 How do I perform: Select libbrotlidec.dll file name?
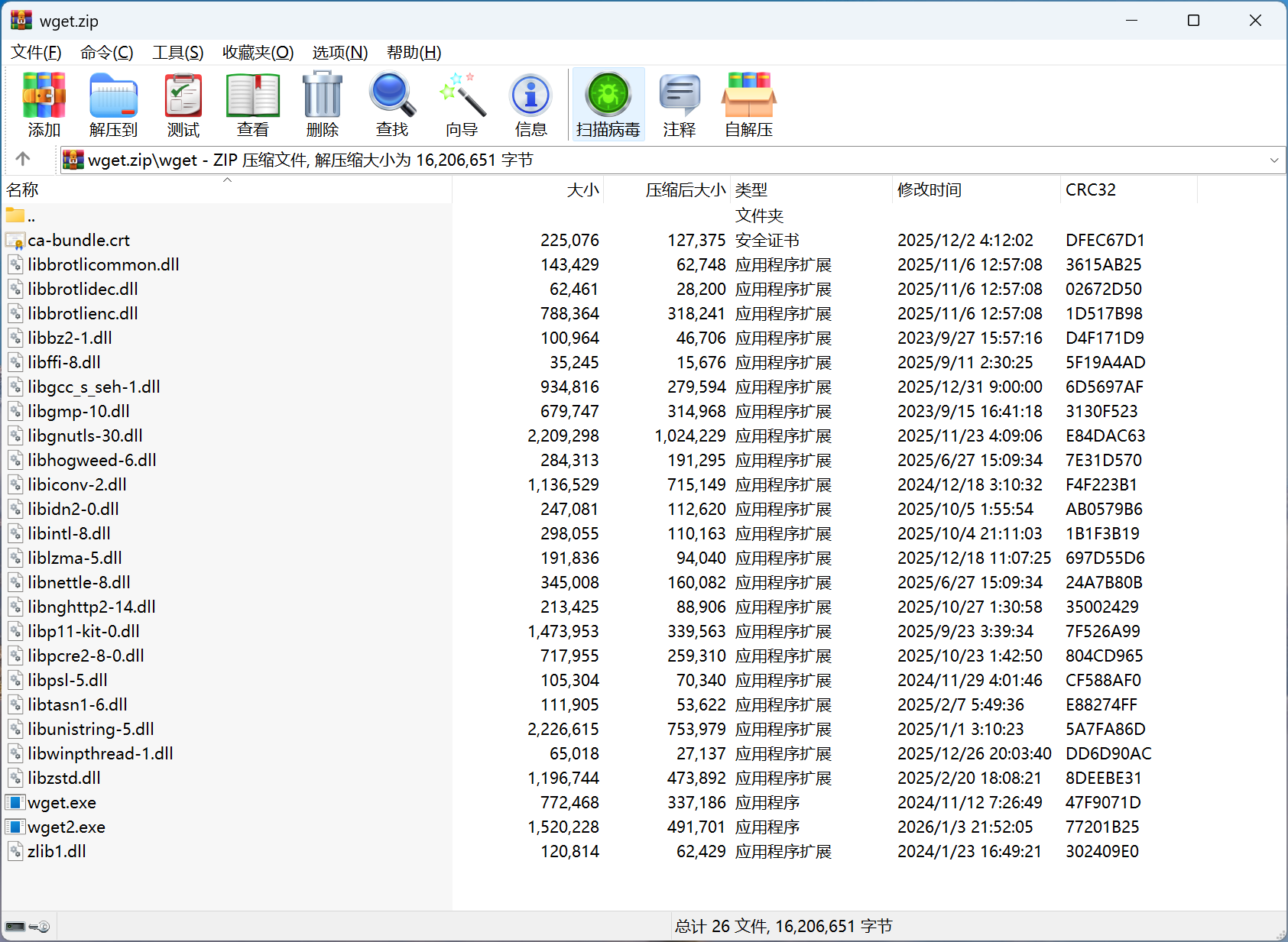click(83, 289)
